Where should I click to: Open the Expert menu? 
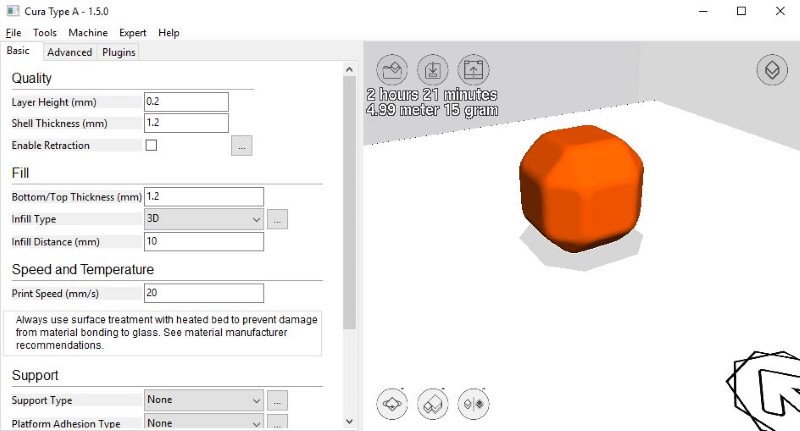pos(133,33)
